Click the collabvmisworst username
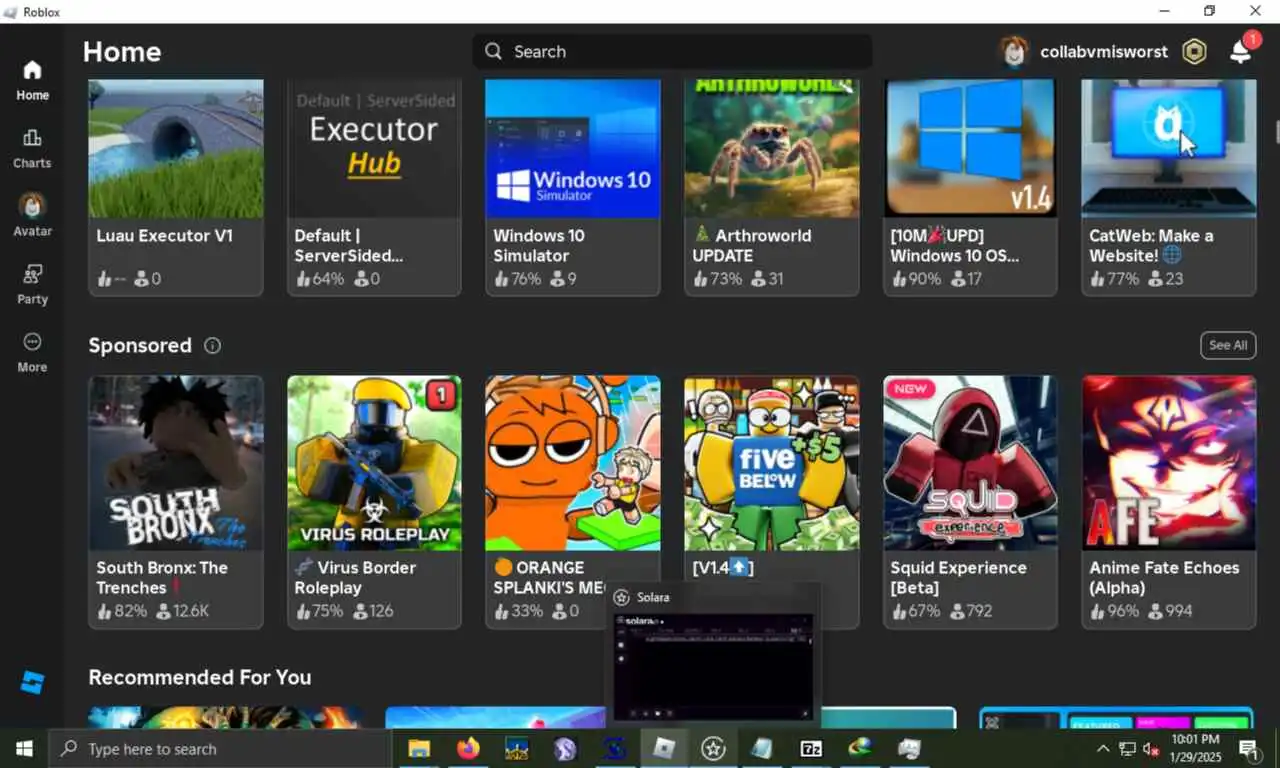 1104,52
